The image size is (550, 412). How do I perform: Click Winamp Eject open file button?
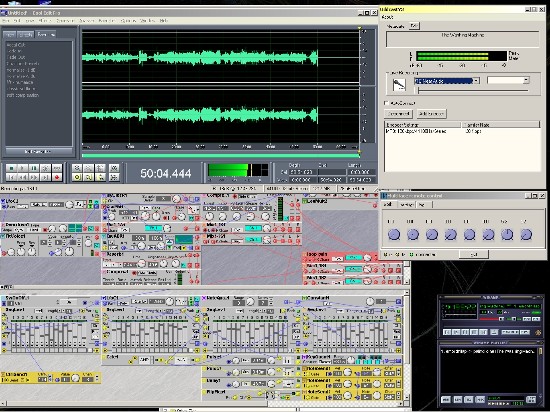click(x=494, y=332)
